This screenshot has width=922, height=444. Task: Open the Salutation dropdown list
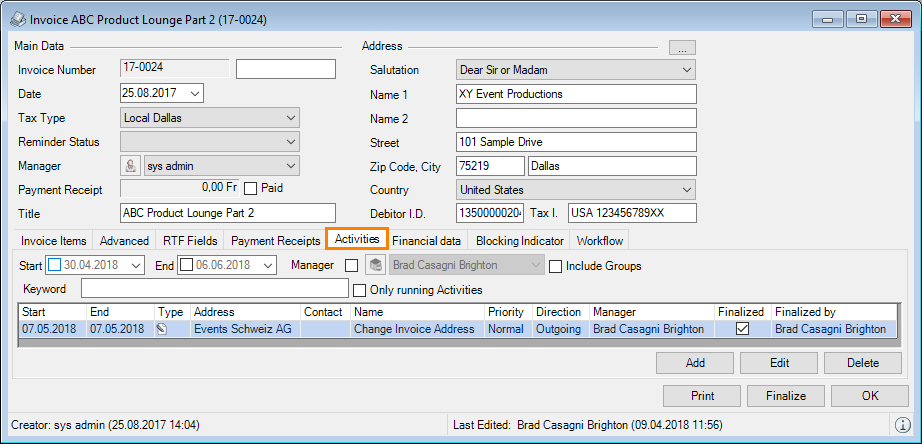click(686, 70)
